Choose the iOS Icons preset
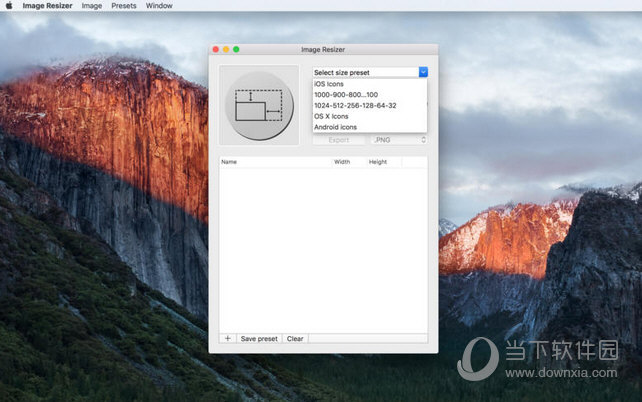The width and height of the screenshot is (642, 402). 370,84
